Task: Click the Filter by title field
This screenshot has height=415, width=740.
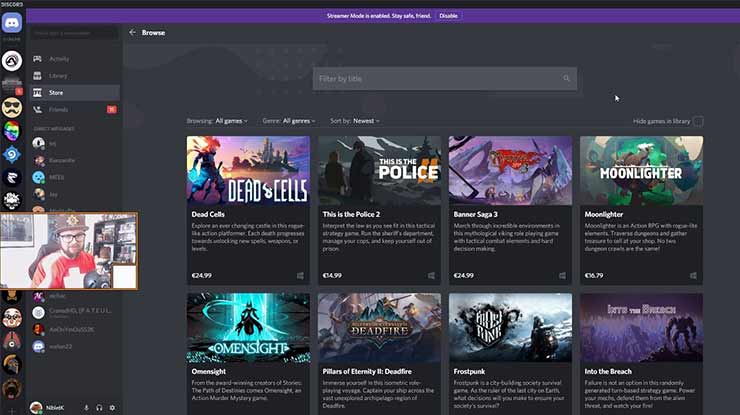Action: 445,78
